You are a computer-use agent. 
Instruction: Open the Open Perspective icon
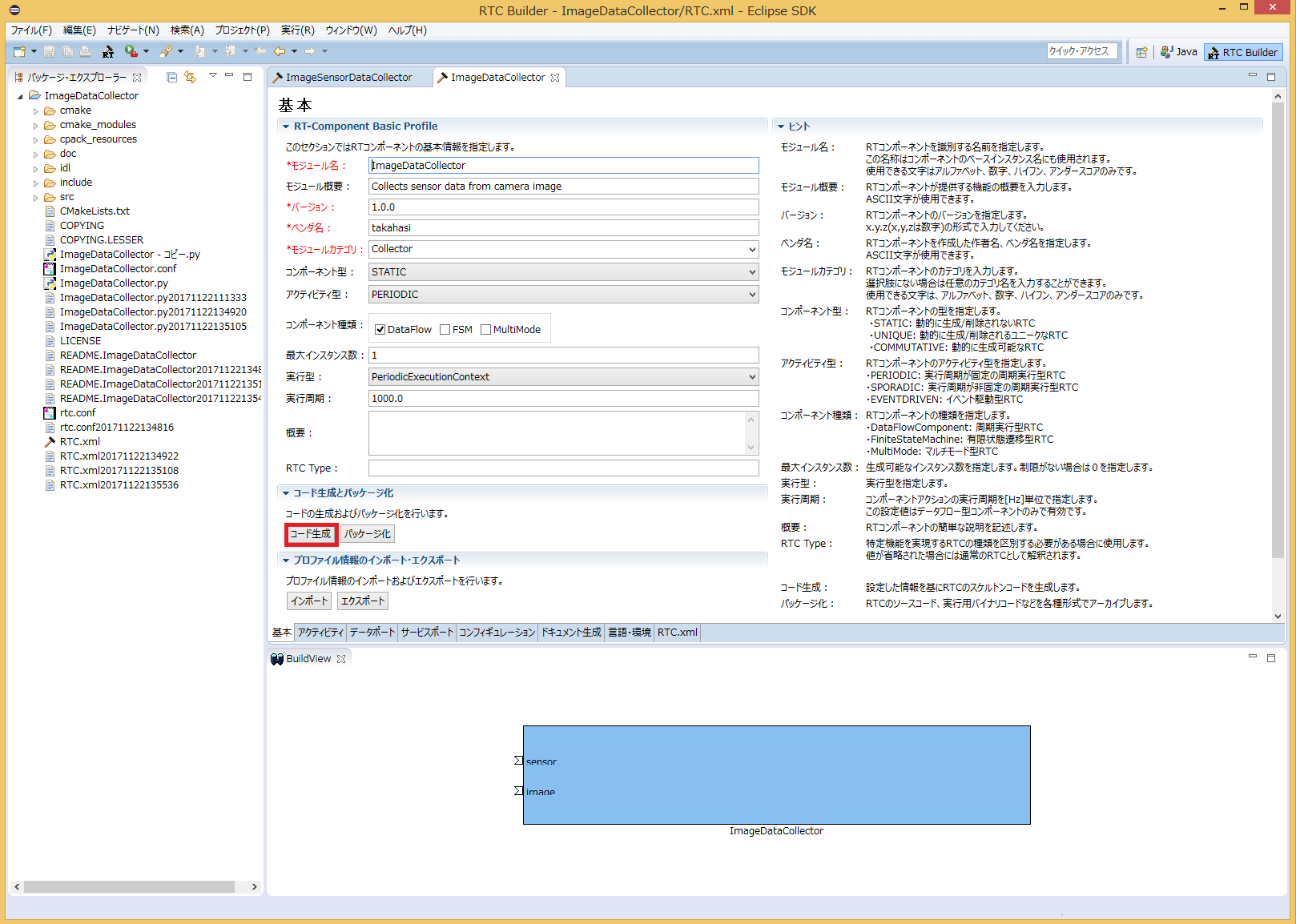pyautogui.click(x=1142, y=52)
